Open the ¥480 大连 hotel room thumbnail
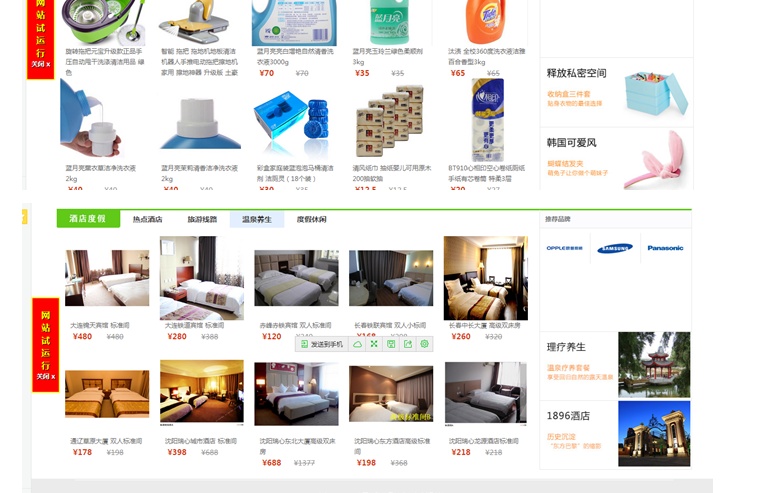The height and width of the screenshot is (493, 781). pyautogui.click(x=107, y=278)
